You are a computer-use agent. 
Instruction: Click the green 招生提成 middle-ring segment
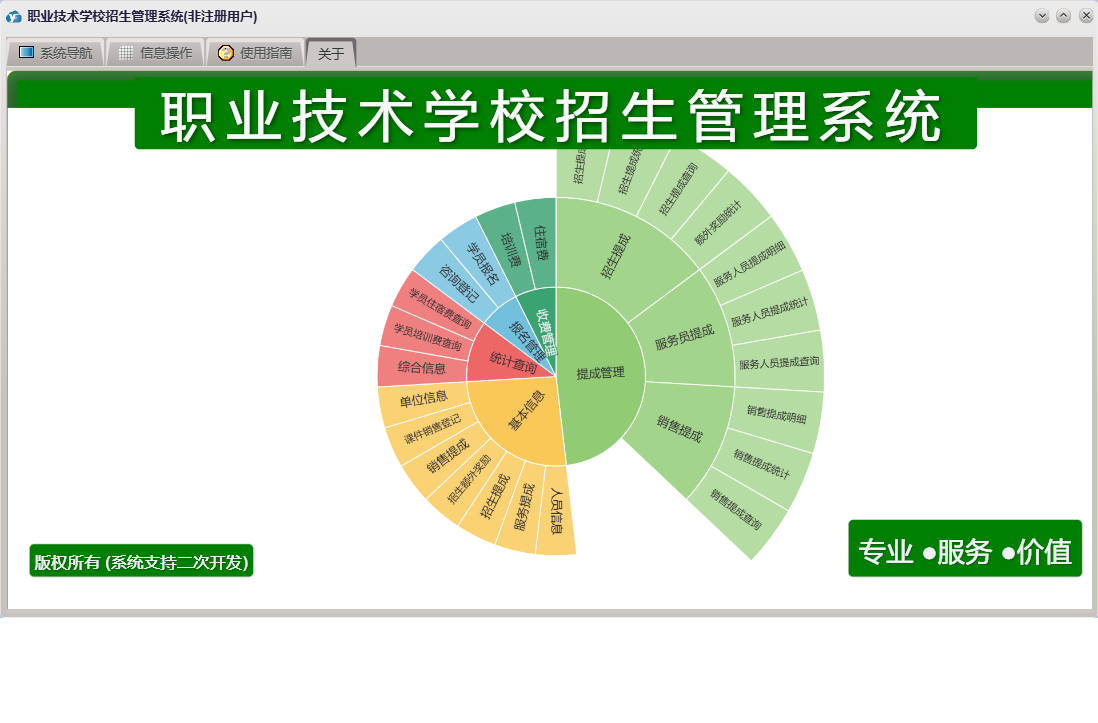point(616,256)
